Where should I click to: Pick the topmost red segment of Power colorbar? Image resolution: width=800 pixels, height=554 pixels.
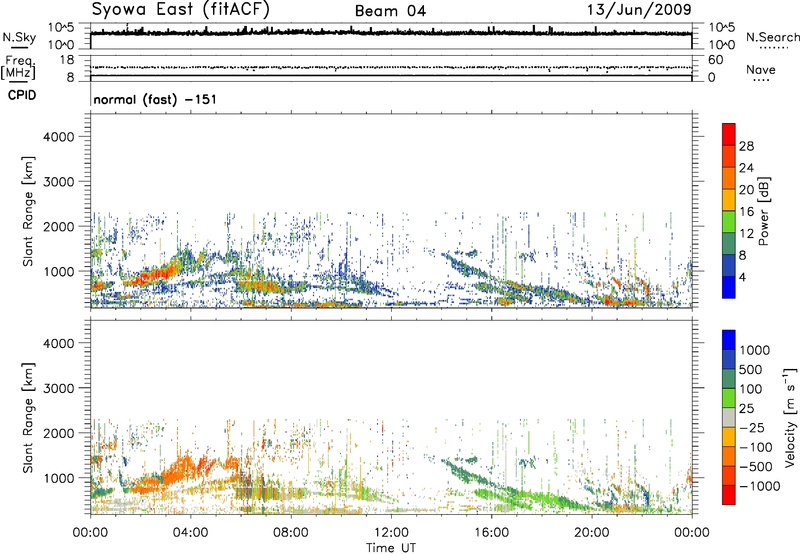[x=729, y=135]
